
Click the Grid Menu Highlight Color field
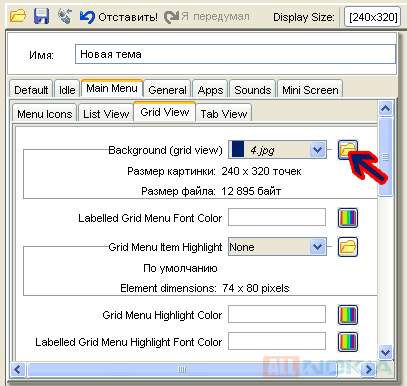[277, 314]
